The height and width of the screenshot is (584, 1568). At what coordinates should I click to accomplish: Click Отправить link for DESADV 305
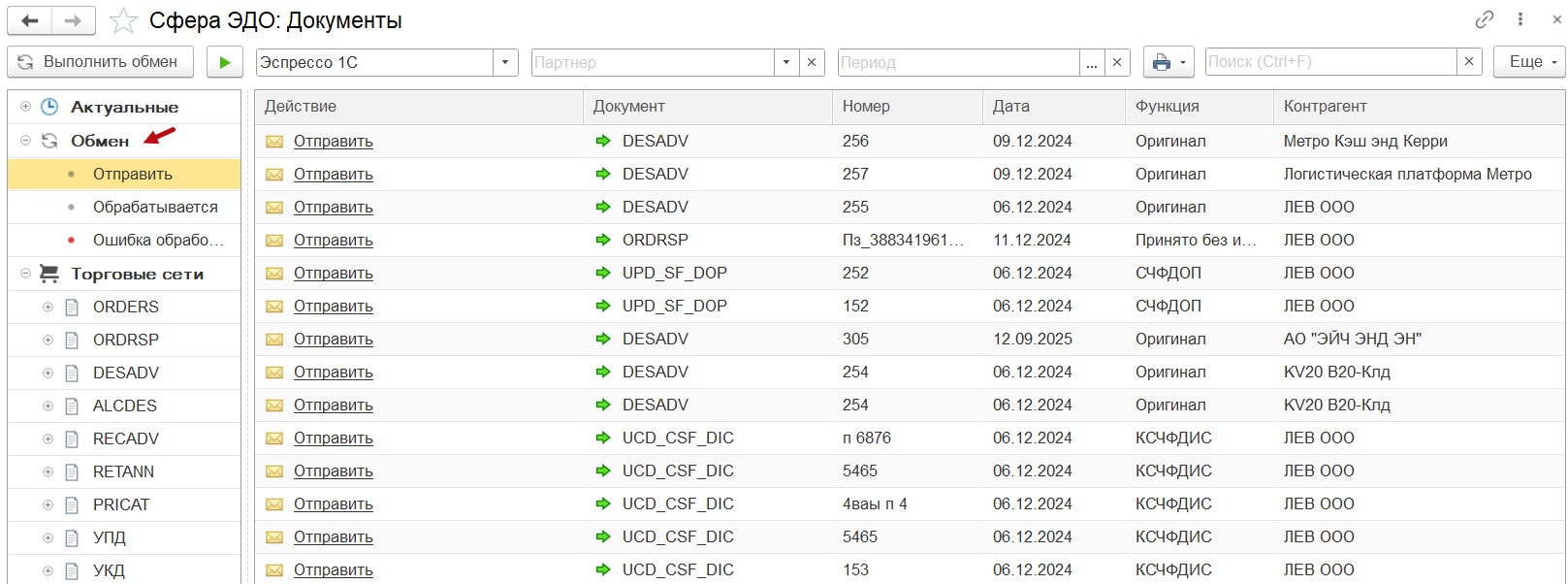click(x=333, y=339)
